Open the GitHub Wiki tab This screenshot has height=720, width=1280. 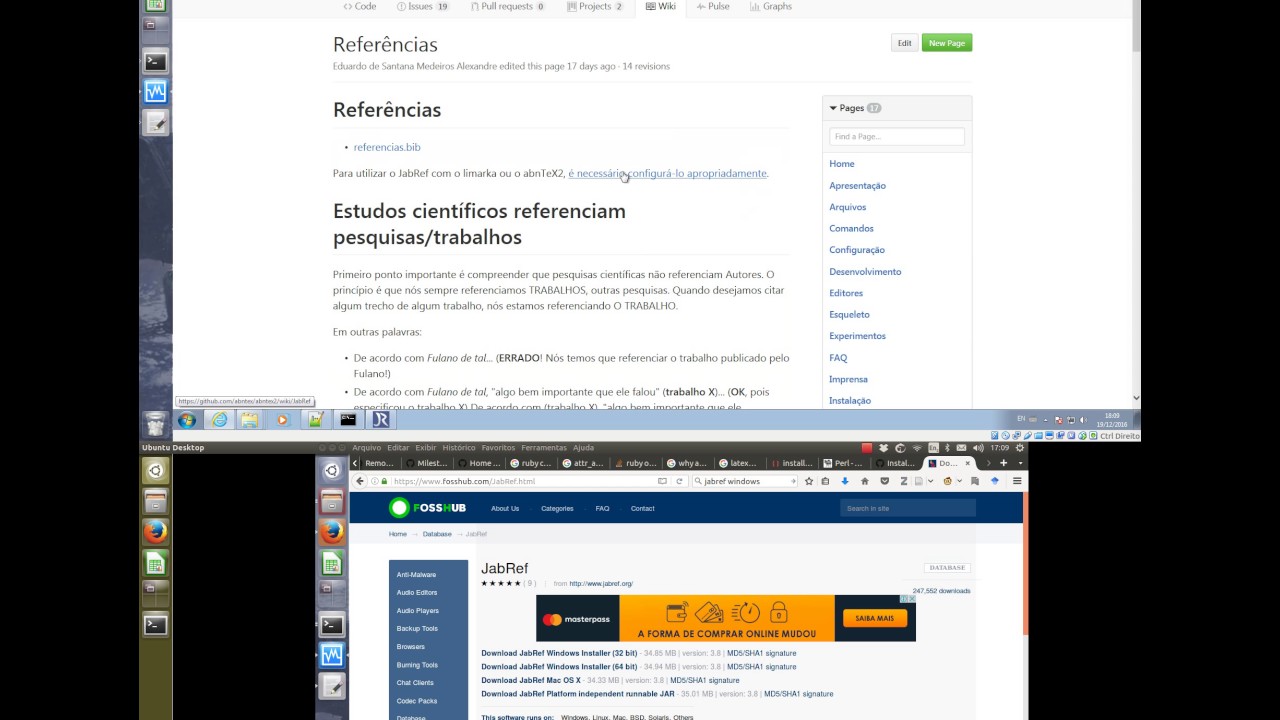click(x=660, y=6)
